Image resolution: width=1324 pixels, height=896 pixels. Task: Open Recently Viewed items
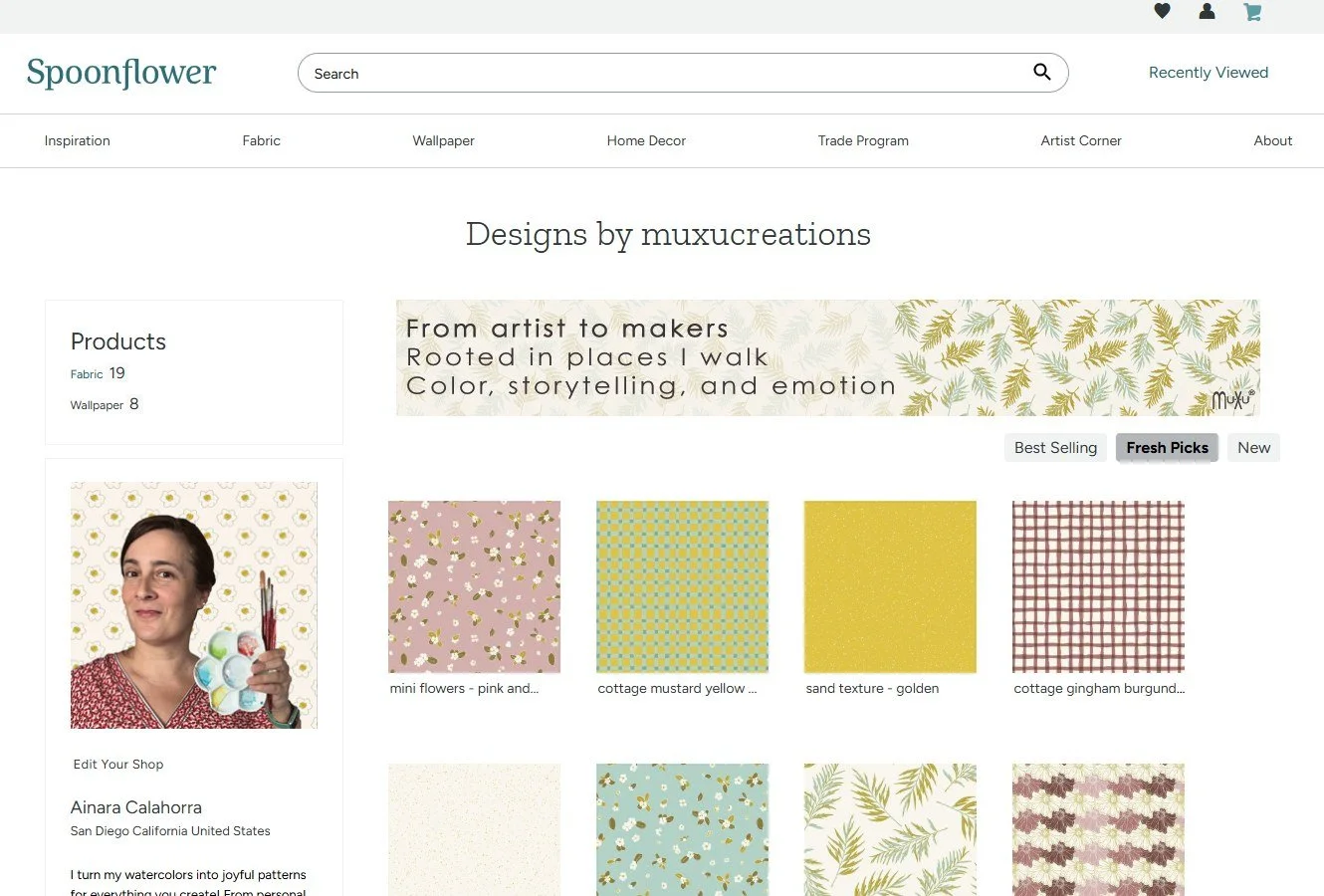click(1208, 72)
